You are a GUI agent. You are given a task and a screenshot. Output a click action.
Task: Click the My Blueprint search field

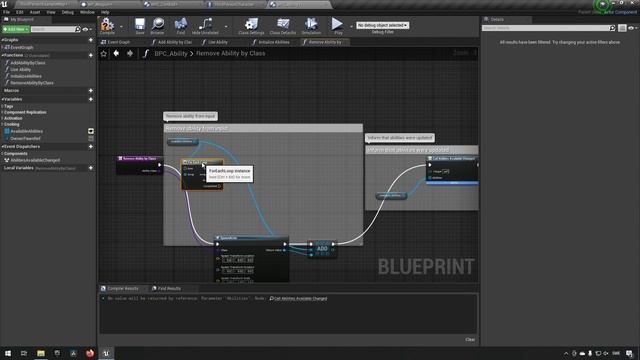point(53,29)
